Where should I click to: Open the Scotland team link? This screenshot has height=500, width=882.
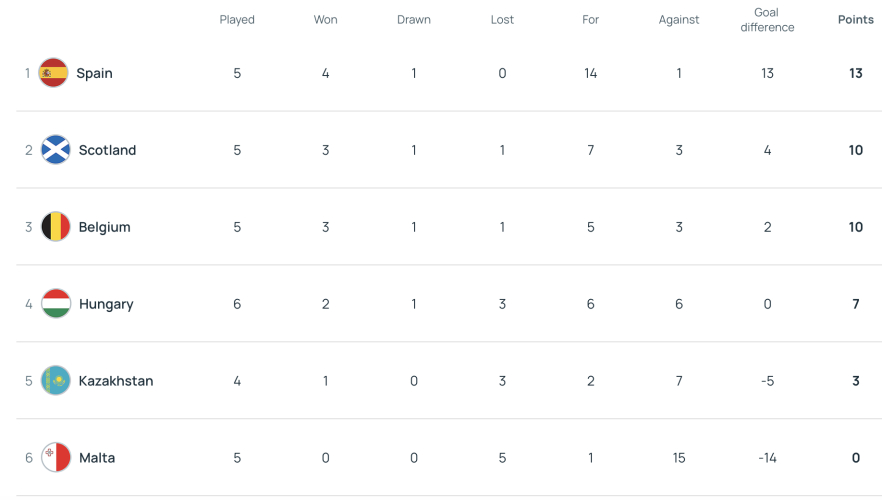click(107, 150)
